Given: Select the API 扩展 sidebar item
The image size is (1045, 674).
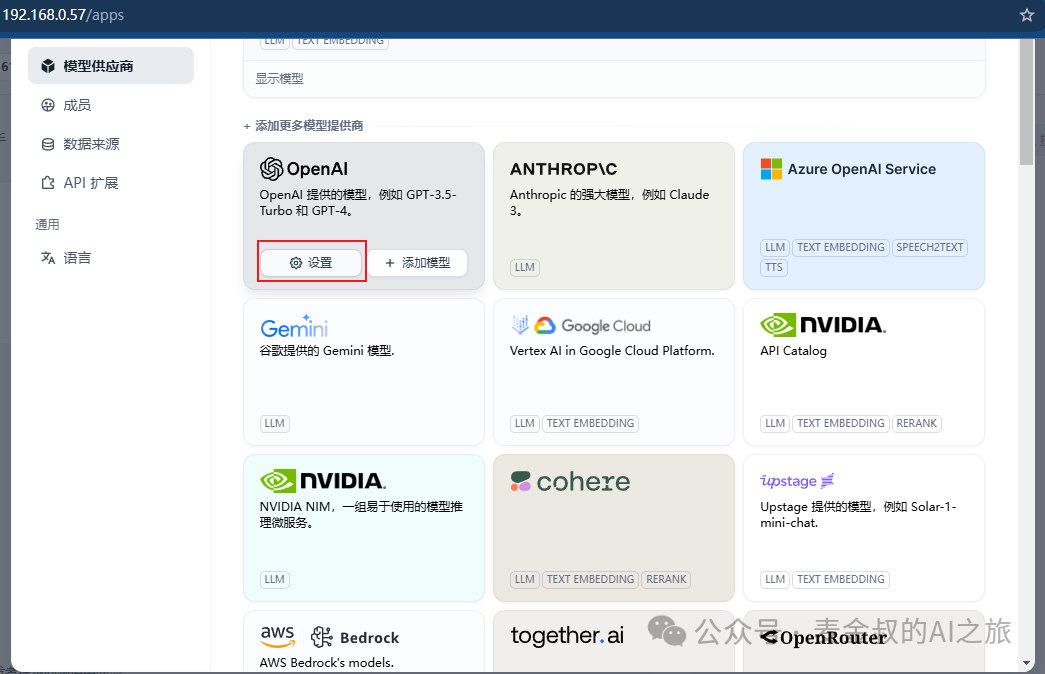Looking at the screenshot, I should 91,183.
